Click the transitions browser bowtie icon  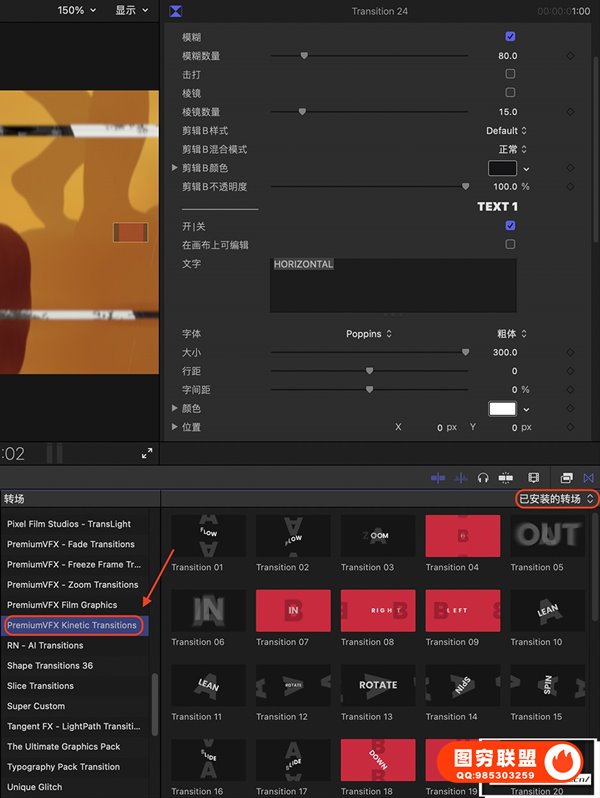click(x=588, y=478)
